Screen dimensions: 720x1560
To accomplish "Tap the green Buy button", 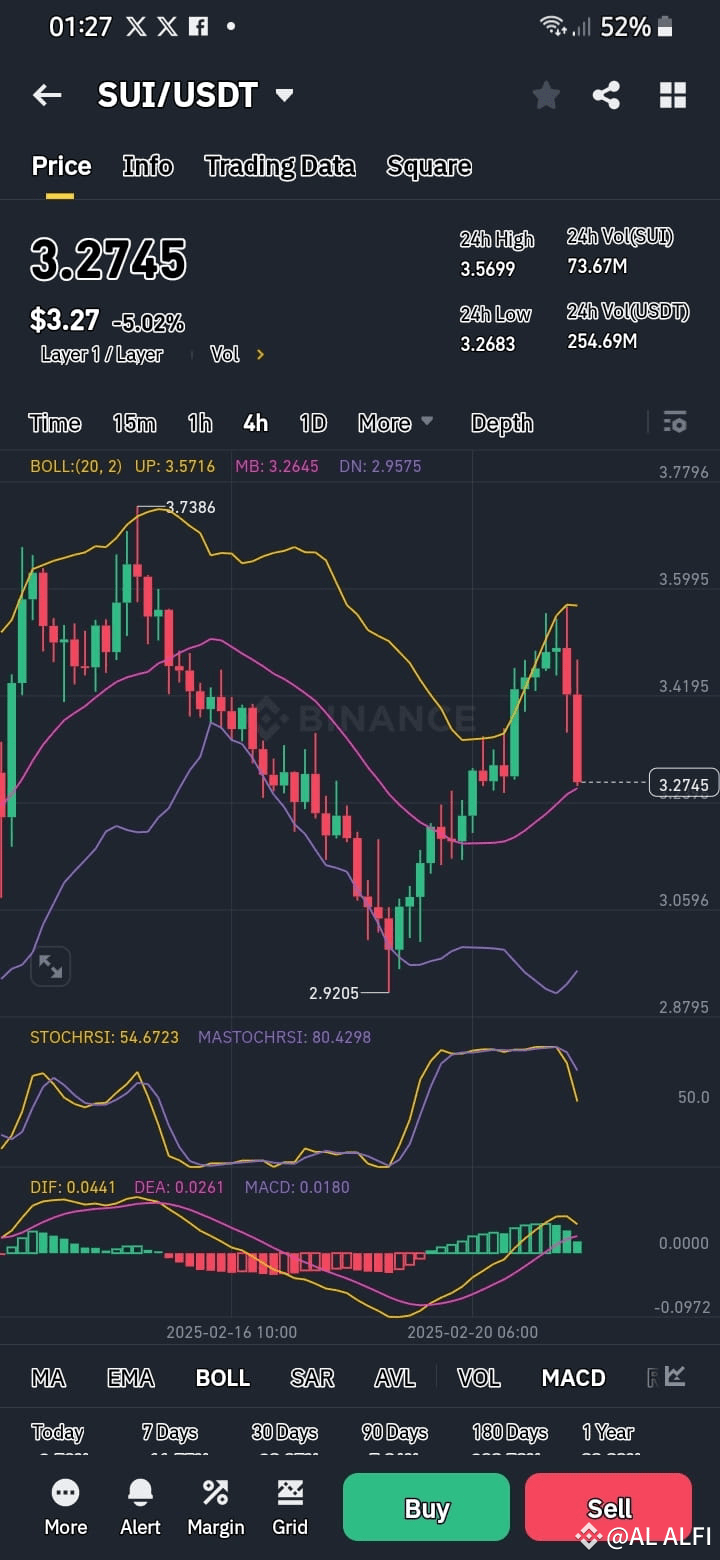I will tap(426, 1507).
